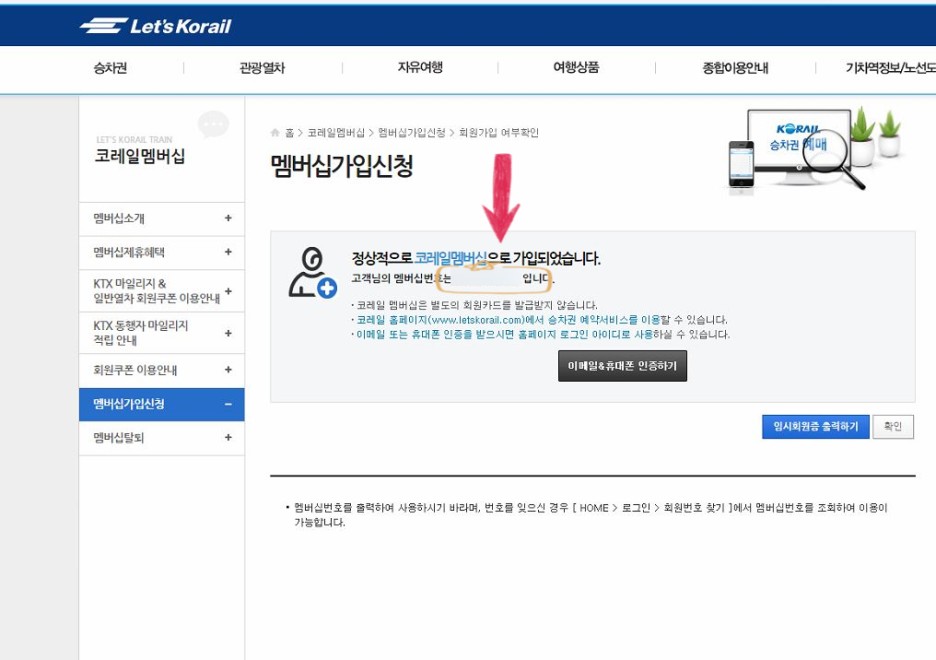Open the 종합이용안내 menu
The width and height of the screenshot is (936, 660).
pyautogui.click(x=735, y=68)
